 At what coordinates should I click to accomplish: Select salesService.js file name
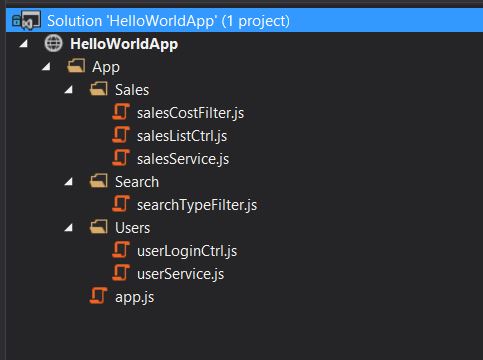[183, 159]
